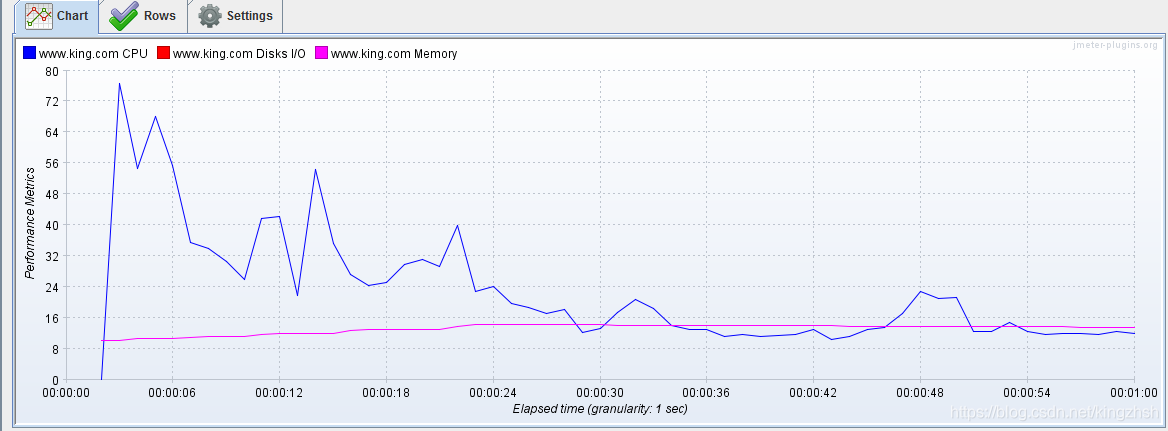Click the red Disks I/O legend swatch
This screenshot has height=431, width=1168.
point(164,53)
